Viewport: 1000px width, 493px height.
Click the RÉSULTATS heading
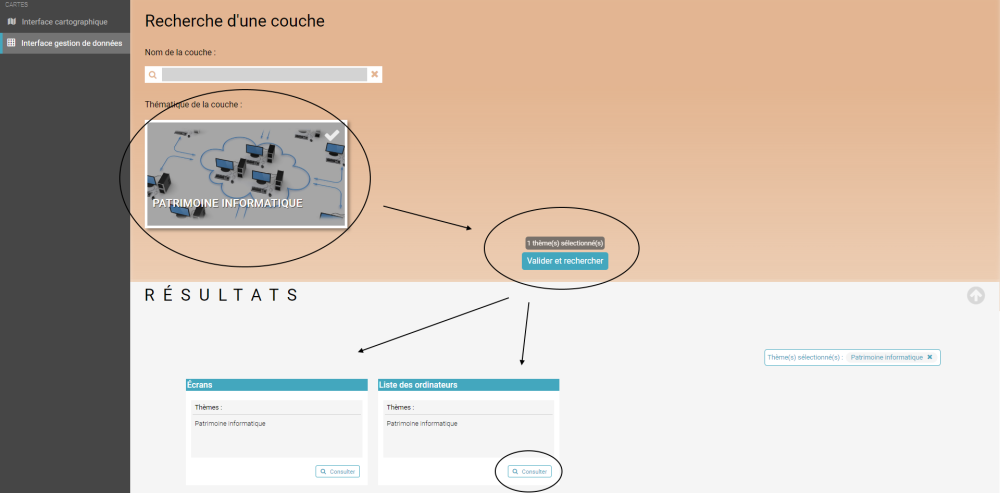coord(222,295)
